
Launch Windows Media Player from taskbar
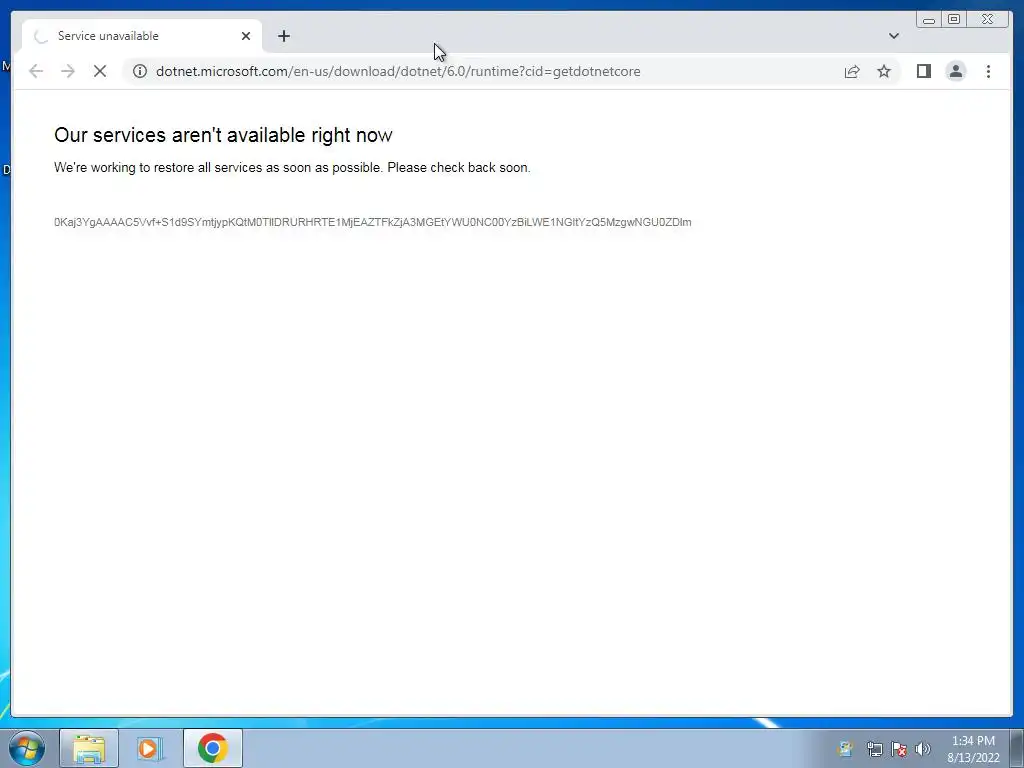[150, 748]
